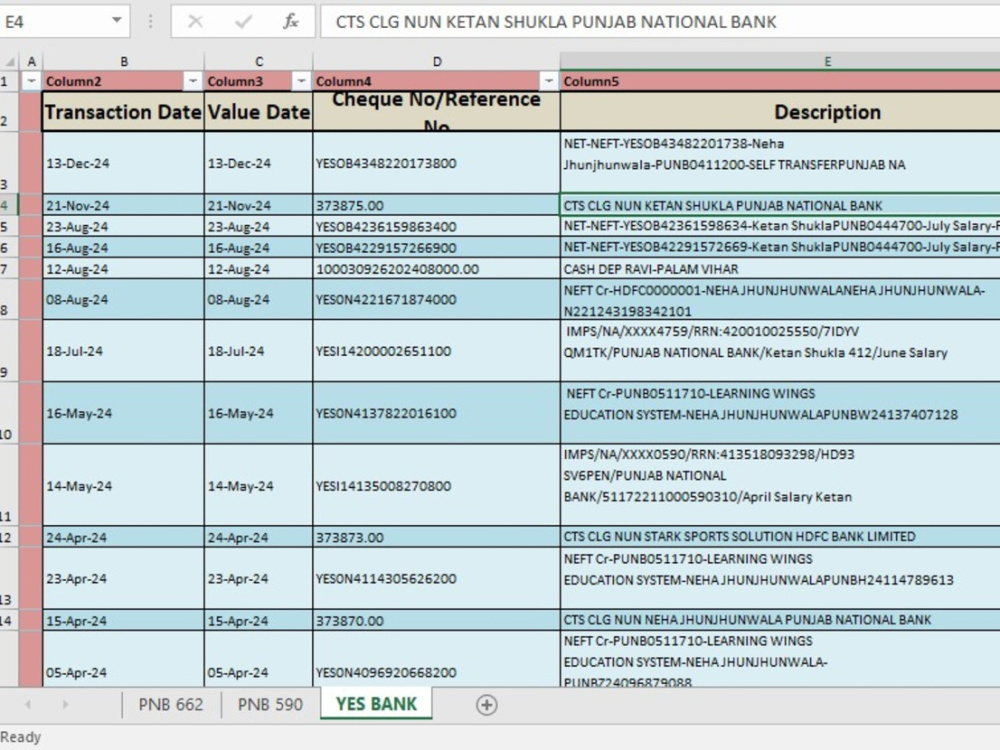The width and height of the screenshot is (1000, 750).
Task: Select transaction date cell 24-Apr-24
Action: pyautogui.click(x=123, y=537)
